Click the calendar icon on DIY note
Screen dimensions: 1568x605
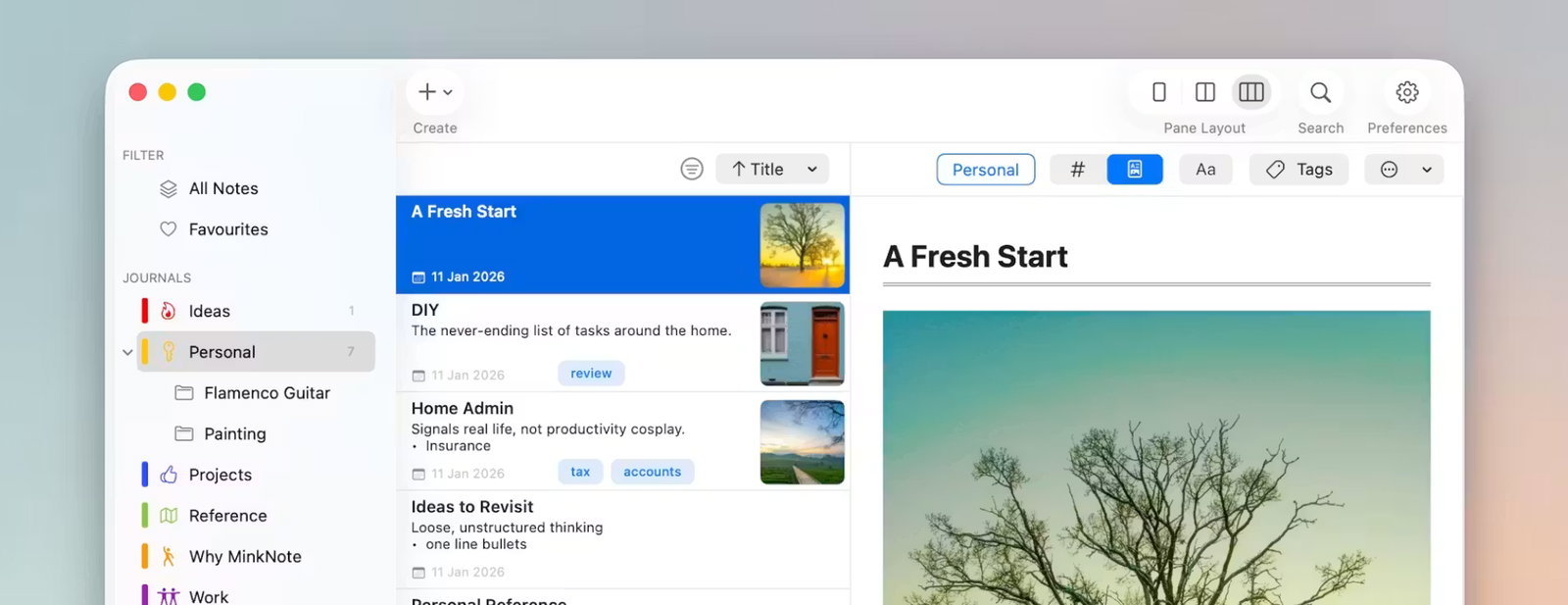[x=418, y=376]
